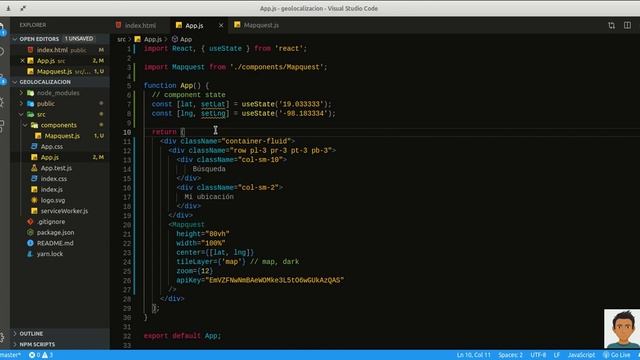The image size is (640, 360).
Task: Click the '1 UNSAVED' badge
Action: pos(79,39)
